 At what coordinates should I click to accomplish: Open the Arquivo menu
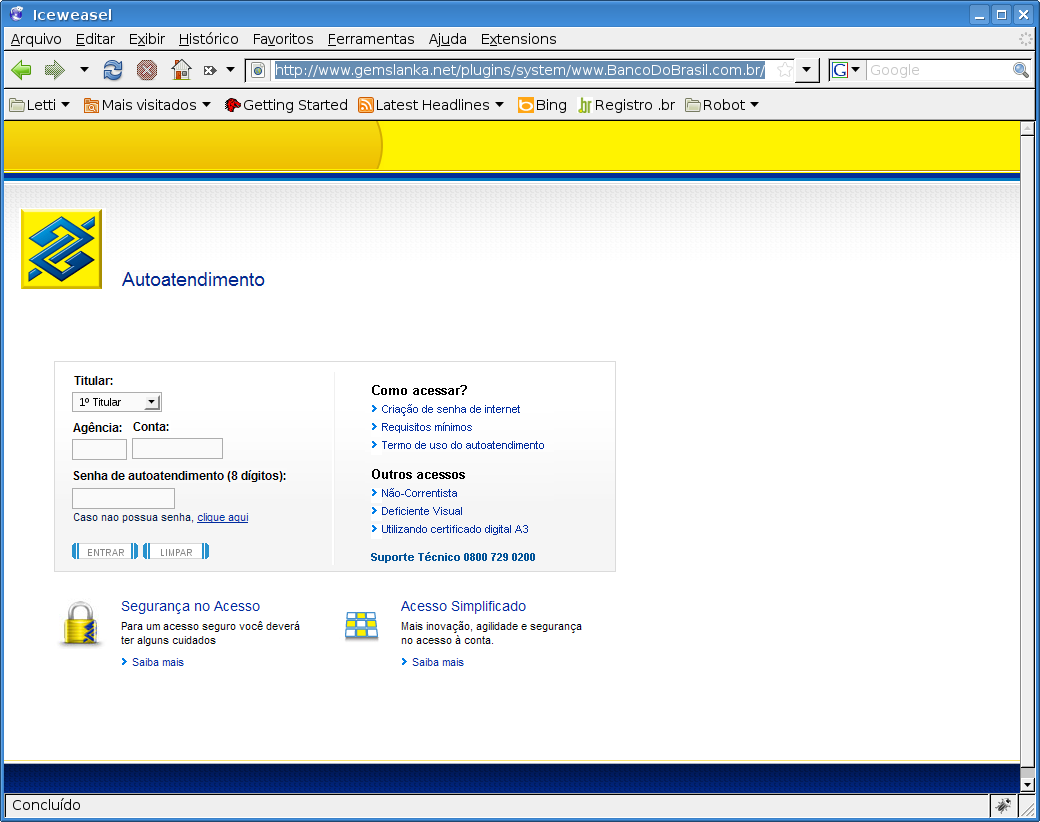tap(36, 39)
